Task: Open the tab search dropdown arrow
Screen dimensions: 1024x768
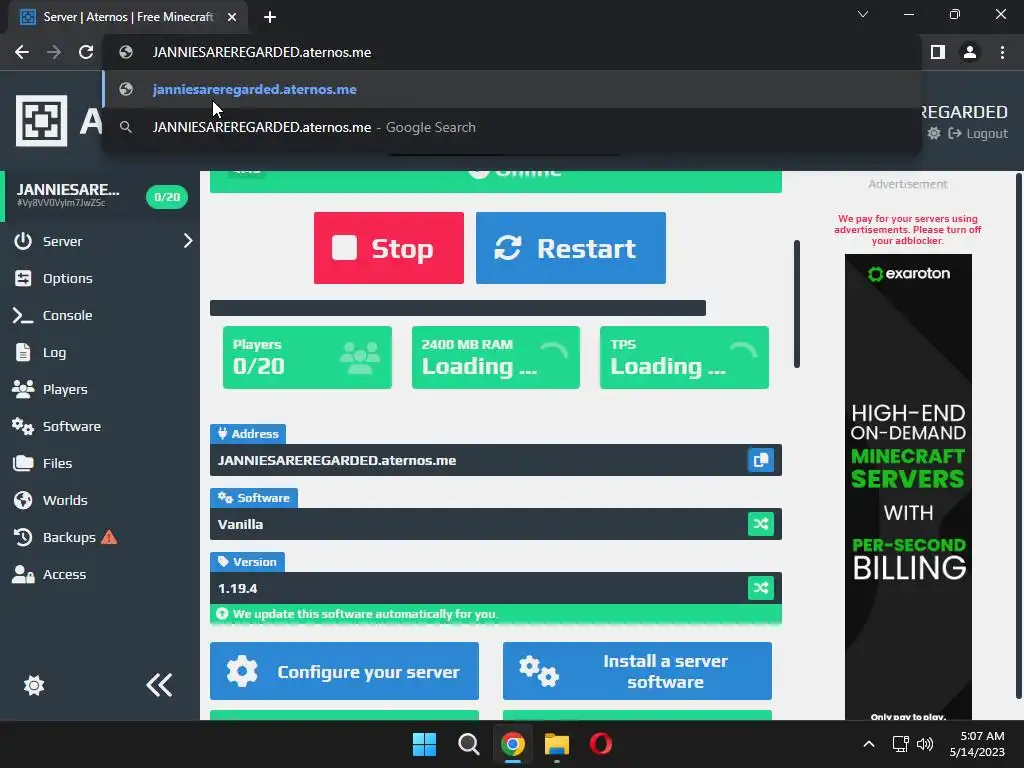Action: pos(863,14)
